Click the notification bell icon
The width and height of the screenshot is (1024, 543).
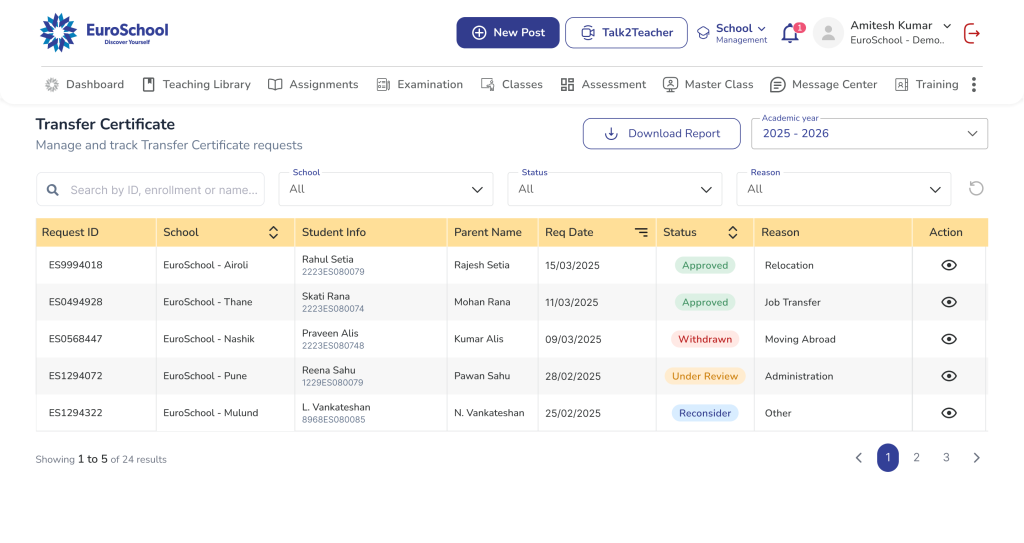tap(790, 33)
